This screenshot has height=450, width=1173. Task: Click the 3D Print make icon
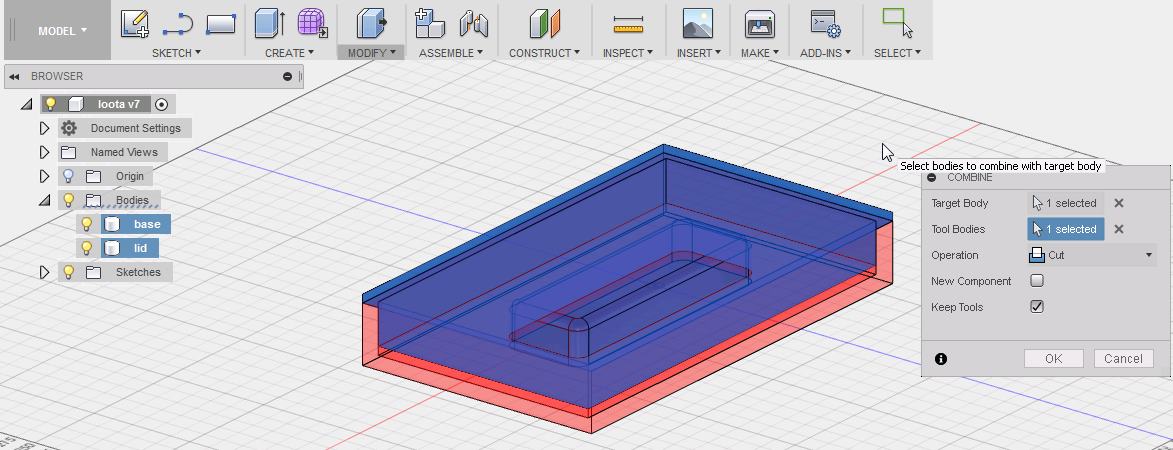(x=759, y=24)
